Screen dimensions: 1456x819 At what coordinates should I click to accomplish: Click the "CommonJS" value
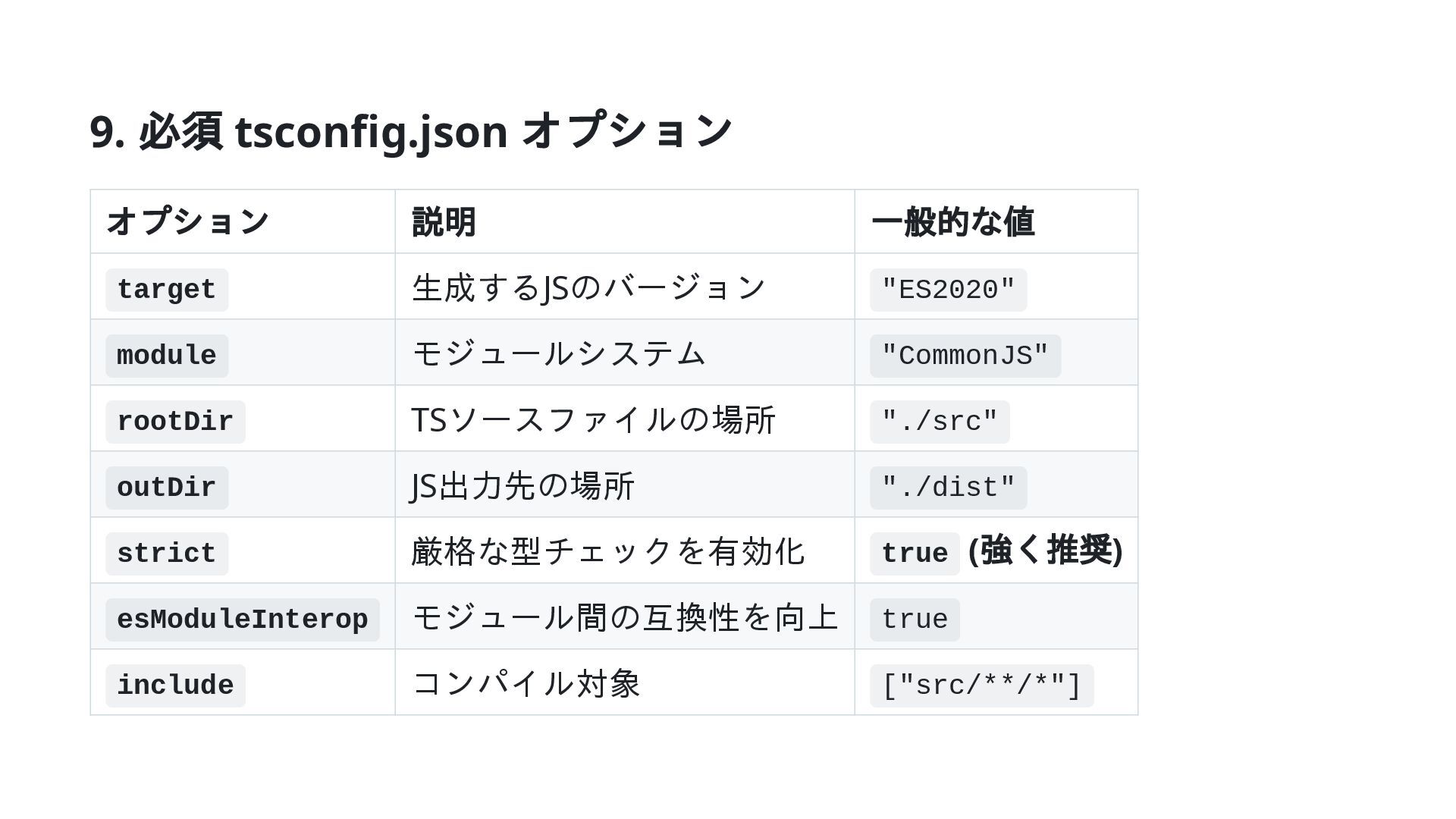(965, 356)
